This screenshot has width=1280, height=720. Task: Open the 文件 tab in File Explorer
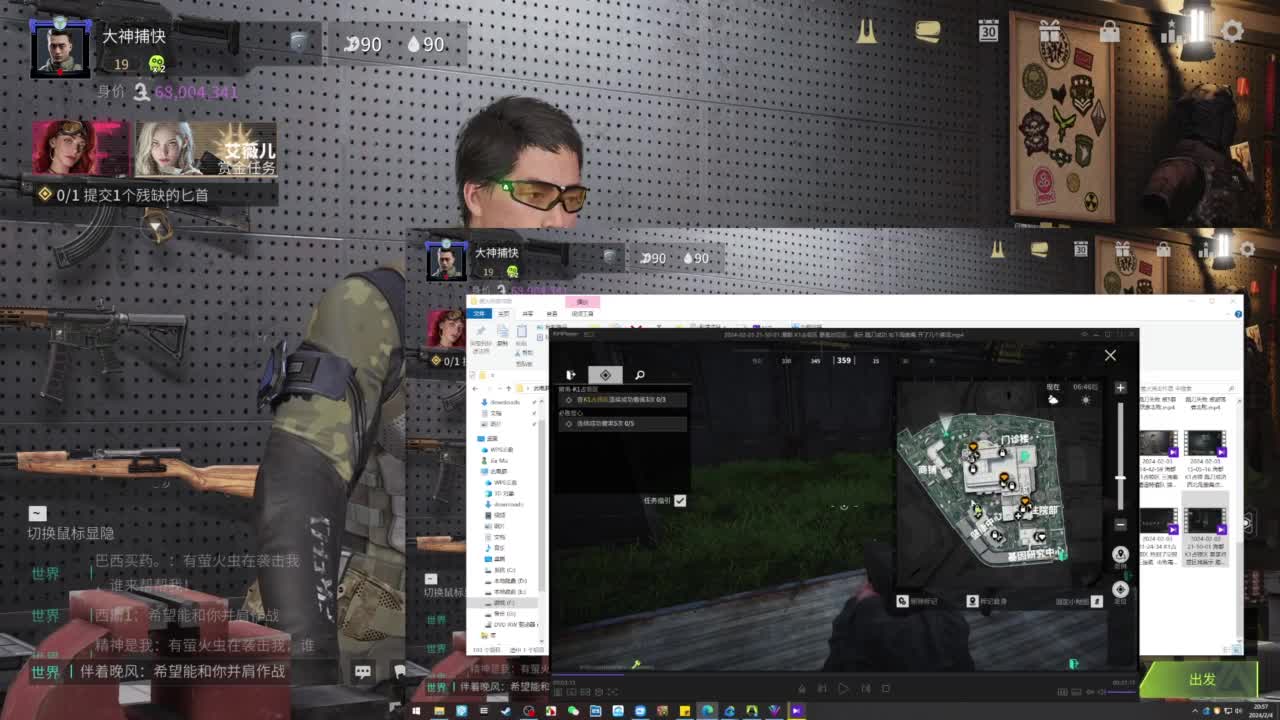coord(479,313)
